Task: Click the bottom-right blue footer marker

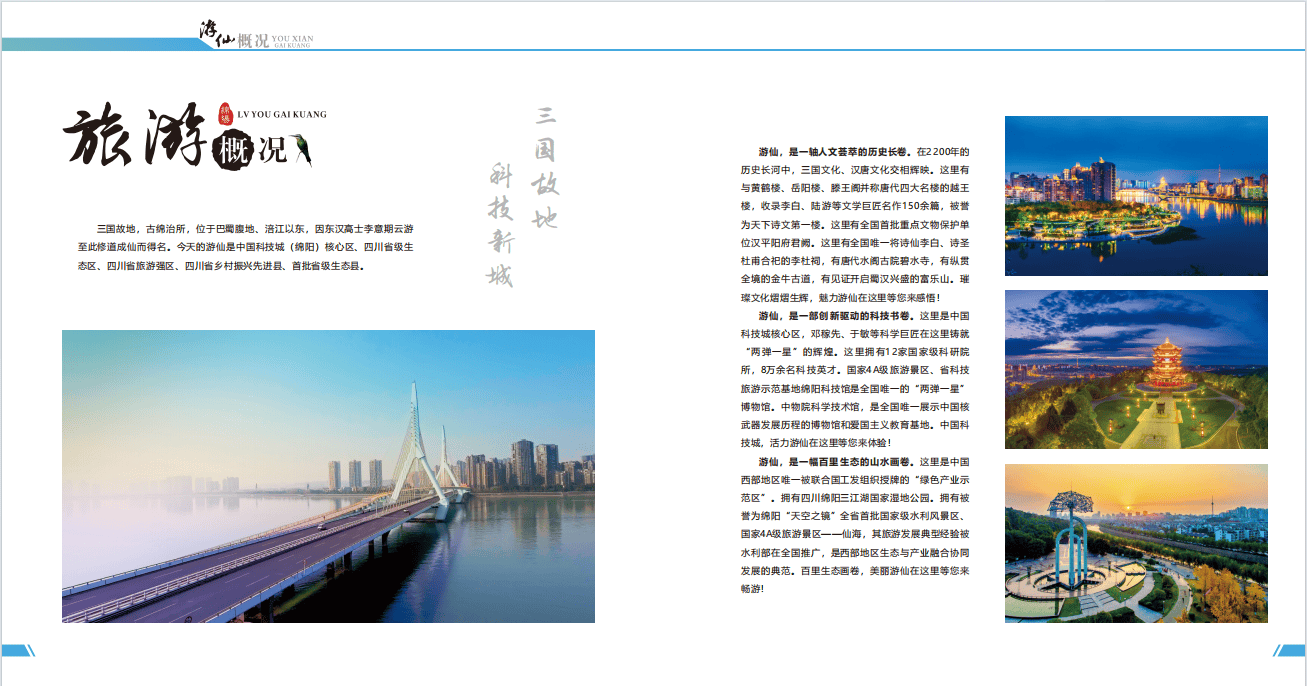Action: tap(1289, 651)
